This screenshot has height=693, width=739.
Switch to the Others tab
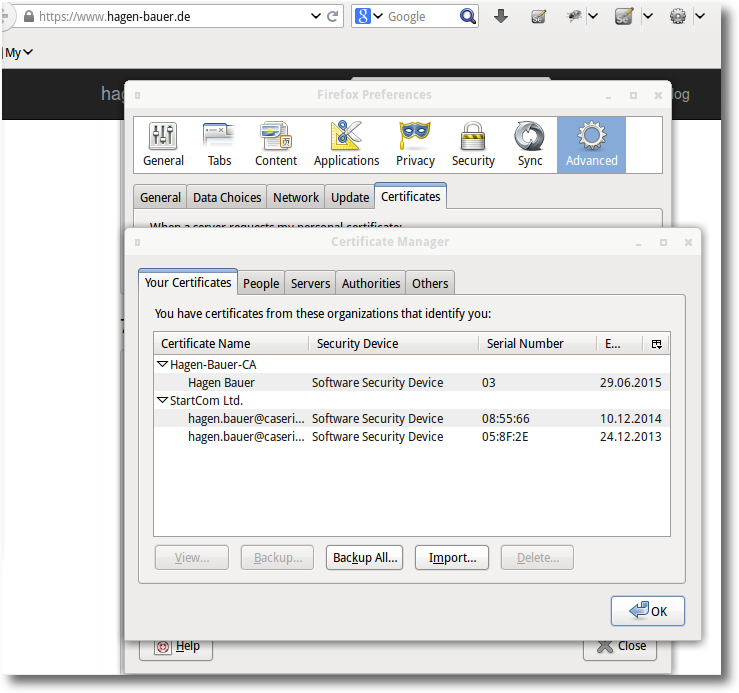tap(430, 283)
